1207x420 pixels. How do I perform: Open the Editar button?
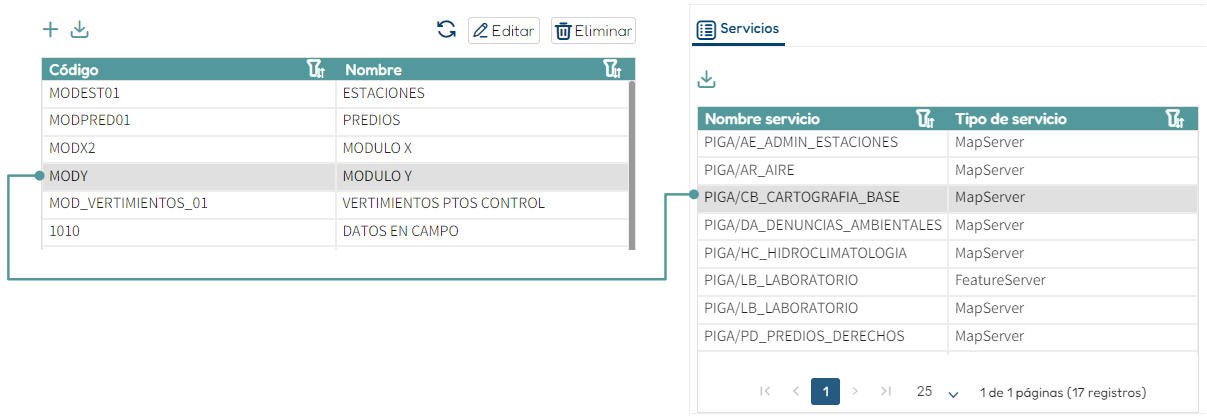pos(504,31)
